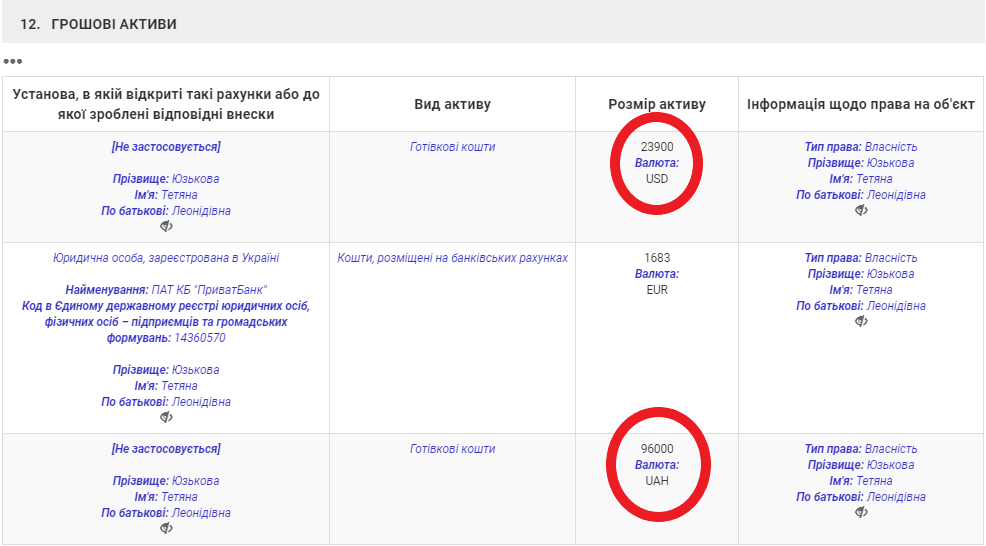
Task: Select the 'Розмір активу' column header
Action: (656, 104)
